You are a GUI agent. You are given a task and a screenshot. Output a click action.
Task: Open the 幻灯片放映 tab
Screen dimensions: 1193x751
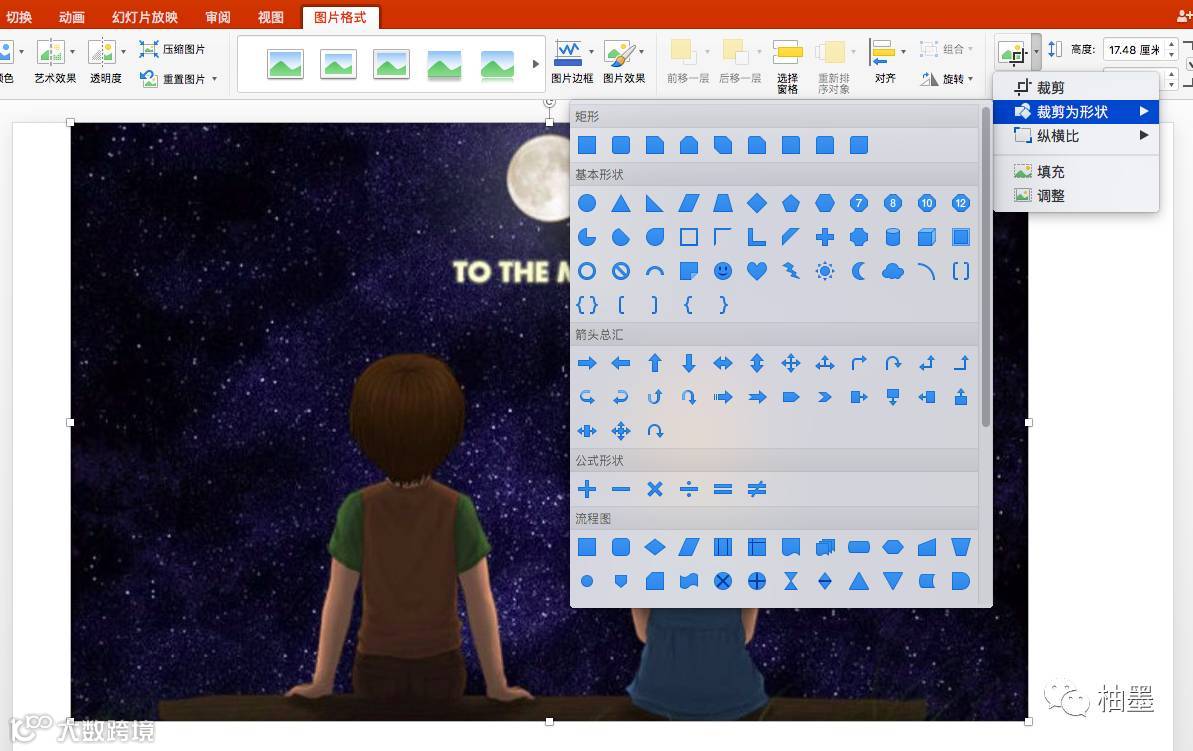coord(145,17)
